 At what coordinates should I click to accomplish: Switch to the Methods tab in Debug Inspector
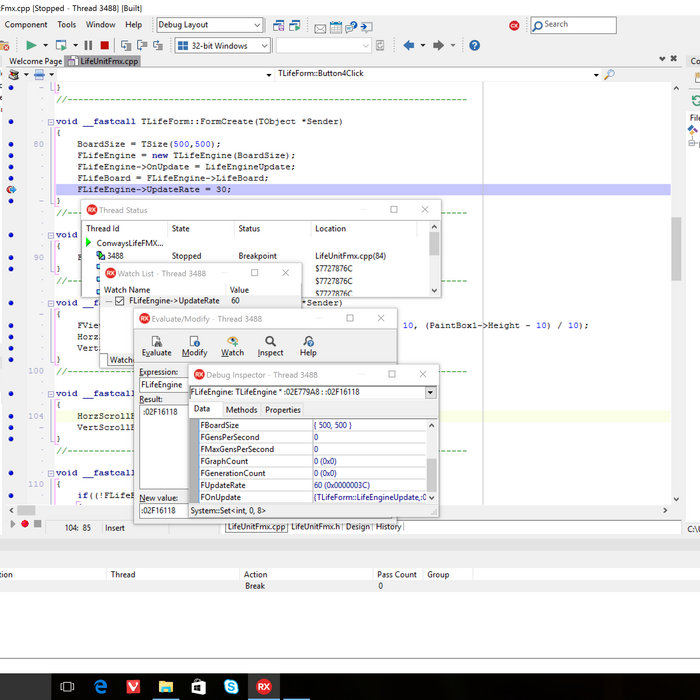click(x=242, y=410)
